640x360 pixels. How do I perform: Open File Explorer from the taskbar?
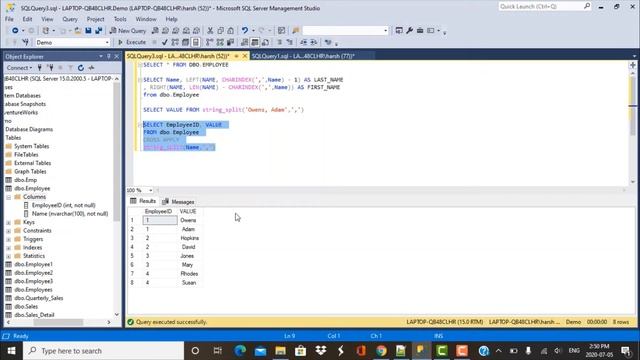click(280, 351)
